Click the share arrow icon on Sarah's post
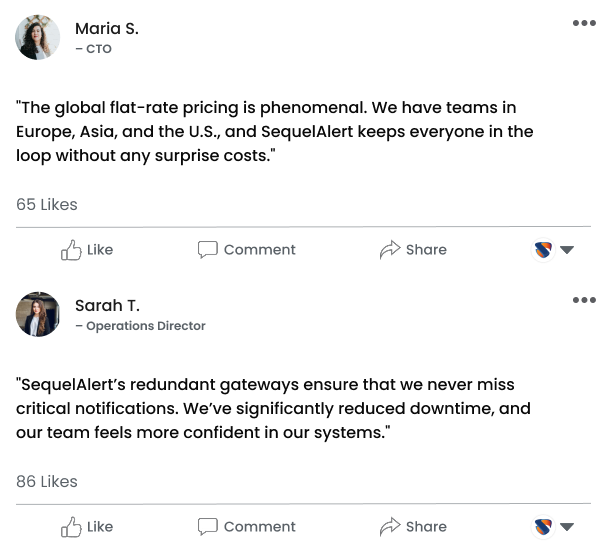The height and width of the screenshot is (554, 606). coord(389,527)
